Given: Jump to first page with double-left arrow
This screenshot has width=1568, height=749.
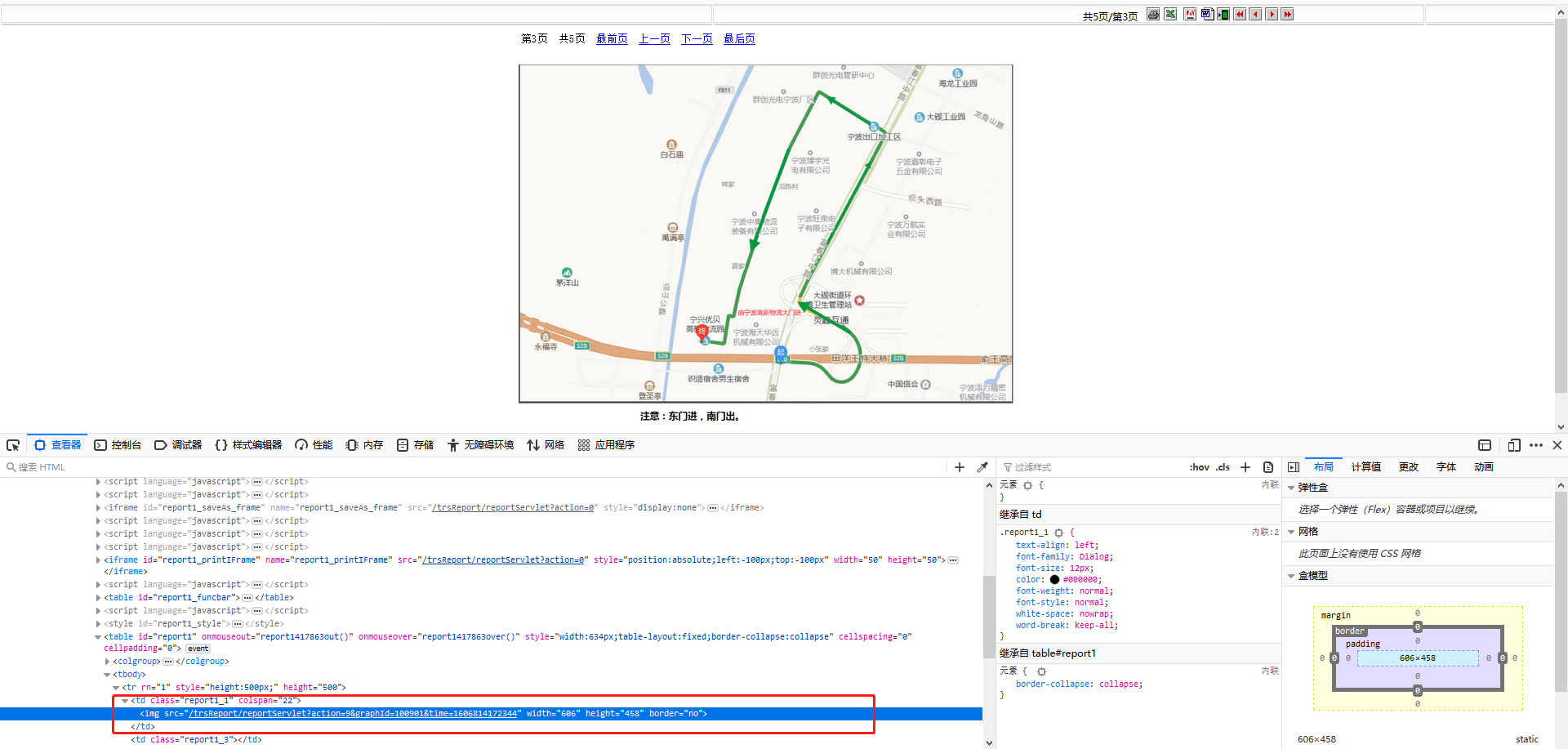Looking at the screenshot, I should click(x=1240, y=14).
